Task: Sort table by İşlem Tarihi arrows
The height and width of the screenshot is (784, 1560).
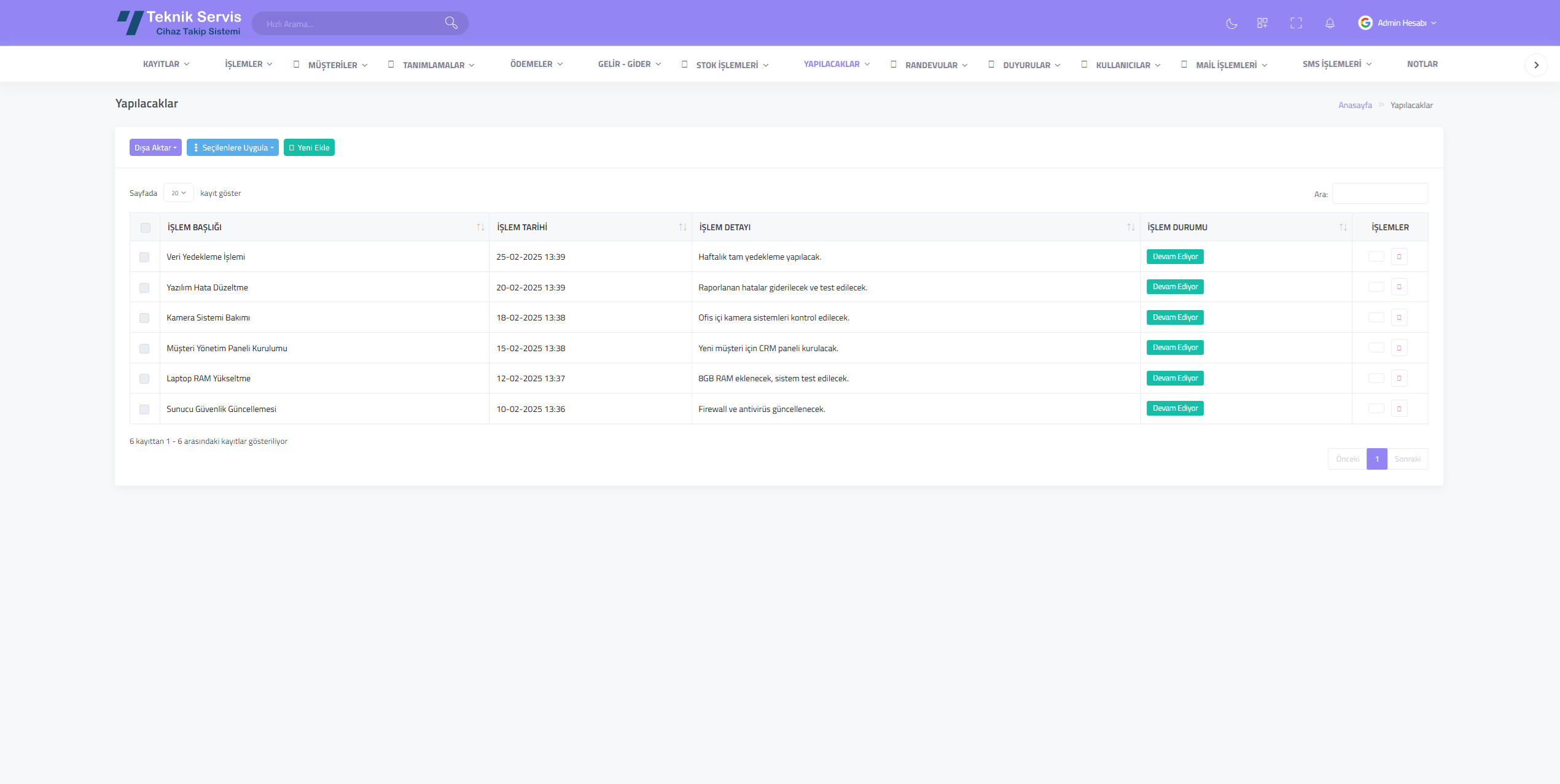Action: pos(682,227)
